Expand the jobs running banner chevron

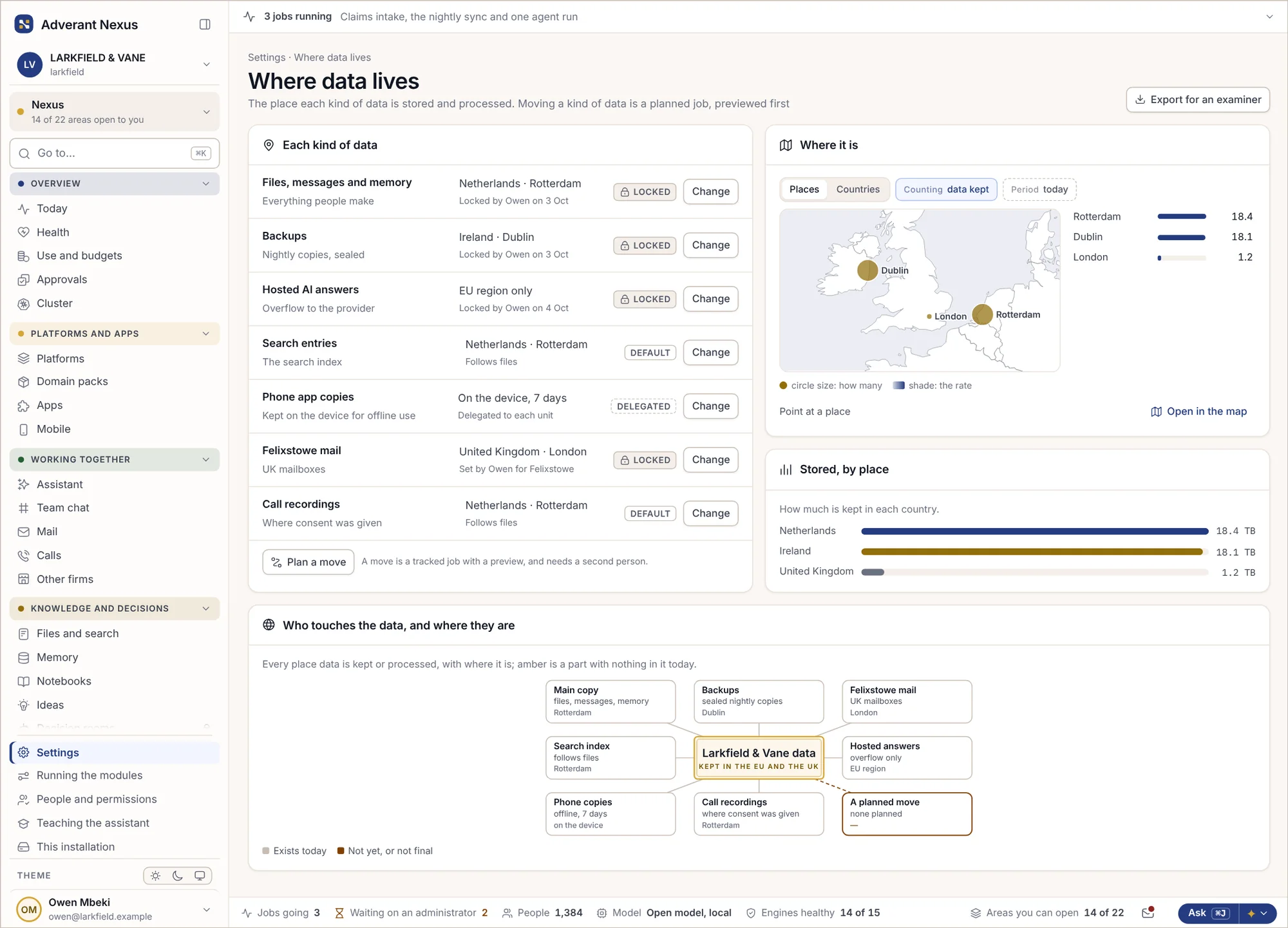pyautogui.click(x=1269, y=17)
